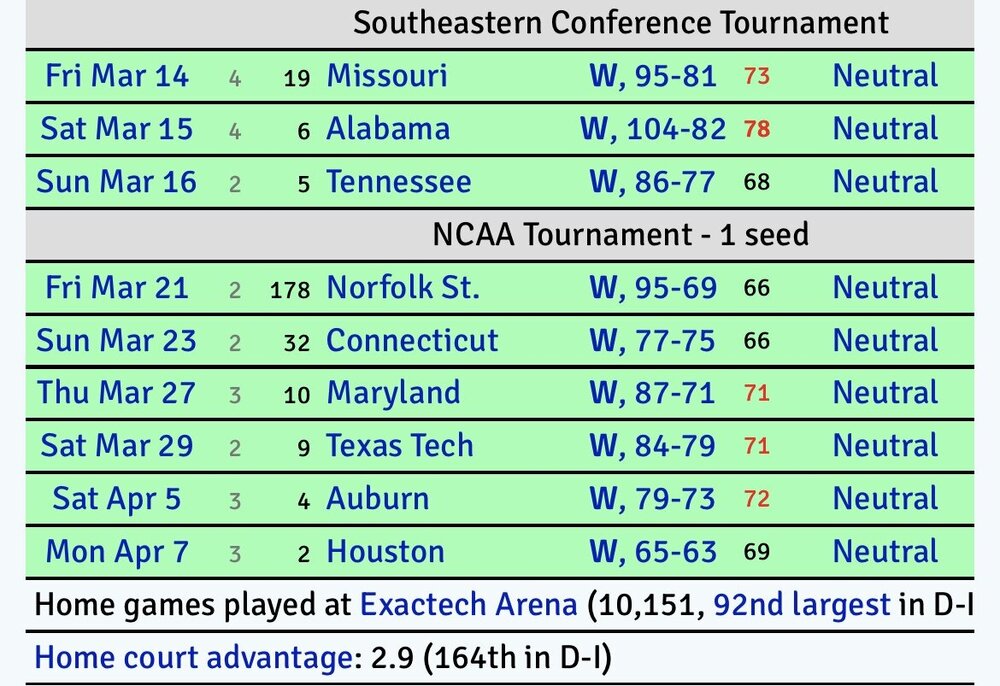
Task: Click the Texas Tech team link
Action: [x=400, y=446]
